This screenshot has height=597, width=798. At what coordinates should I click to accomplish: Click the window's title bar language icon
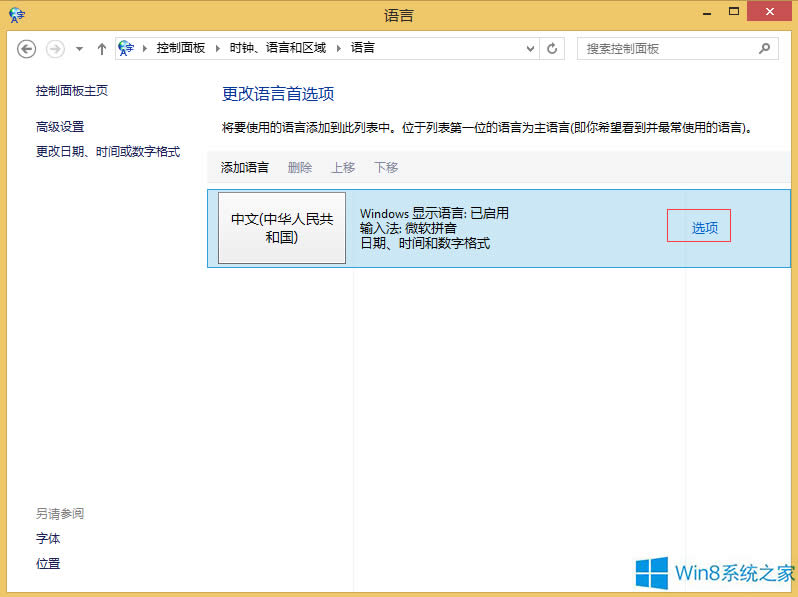17,15
